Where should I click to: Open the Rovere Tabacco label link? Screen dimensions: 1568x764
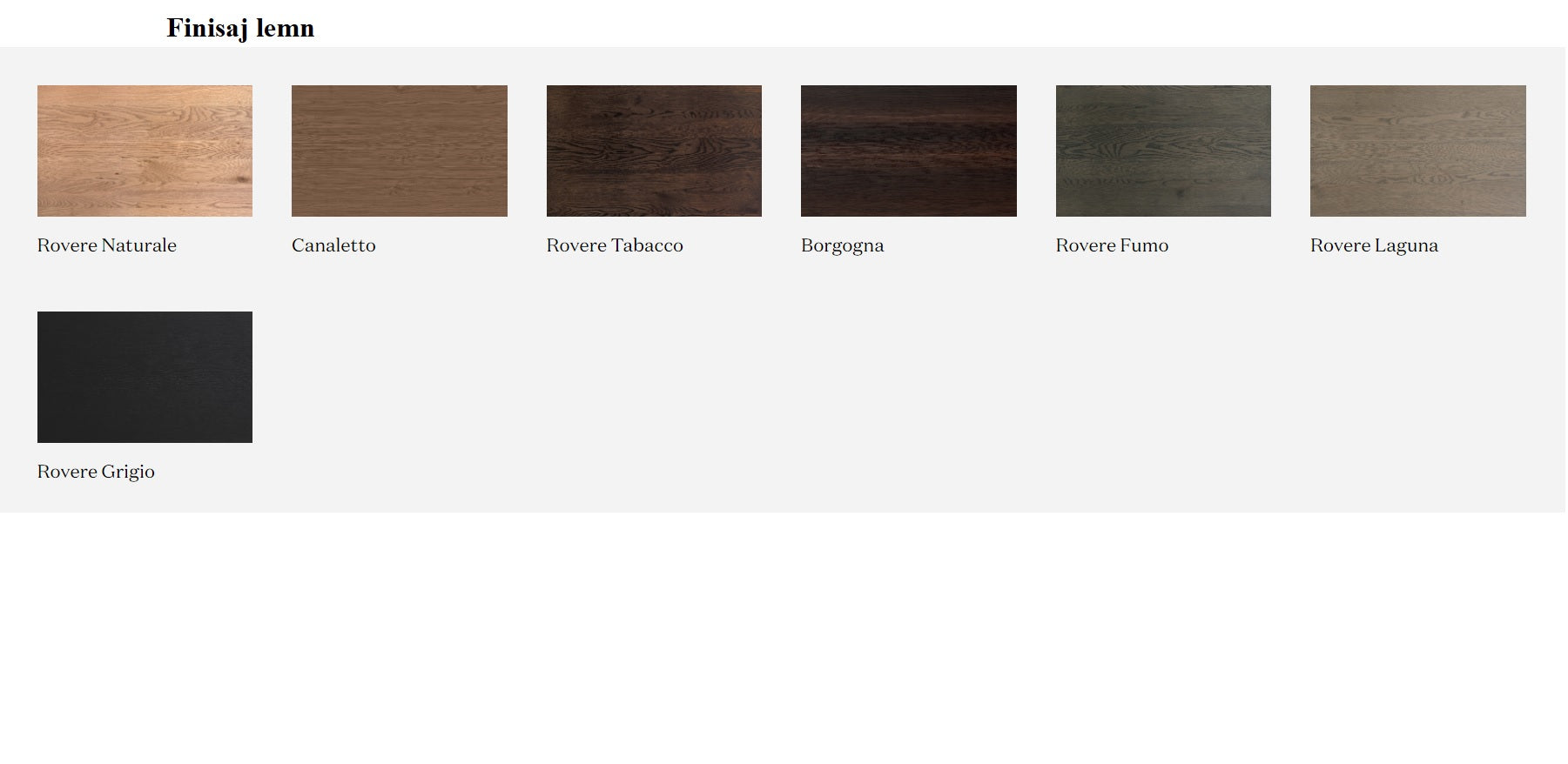click(x=615, y=245)
